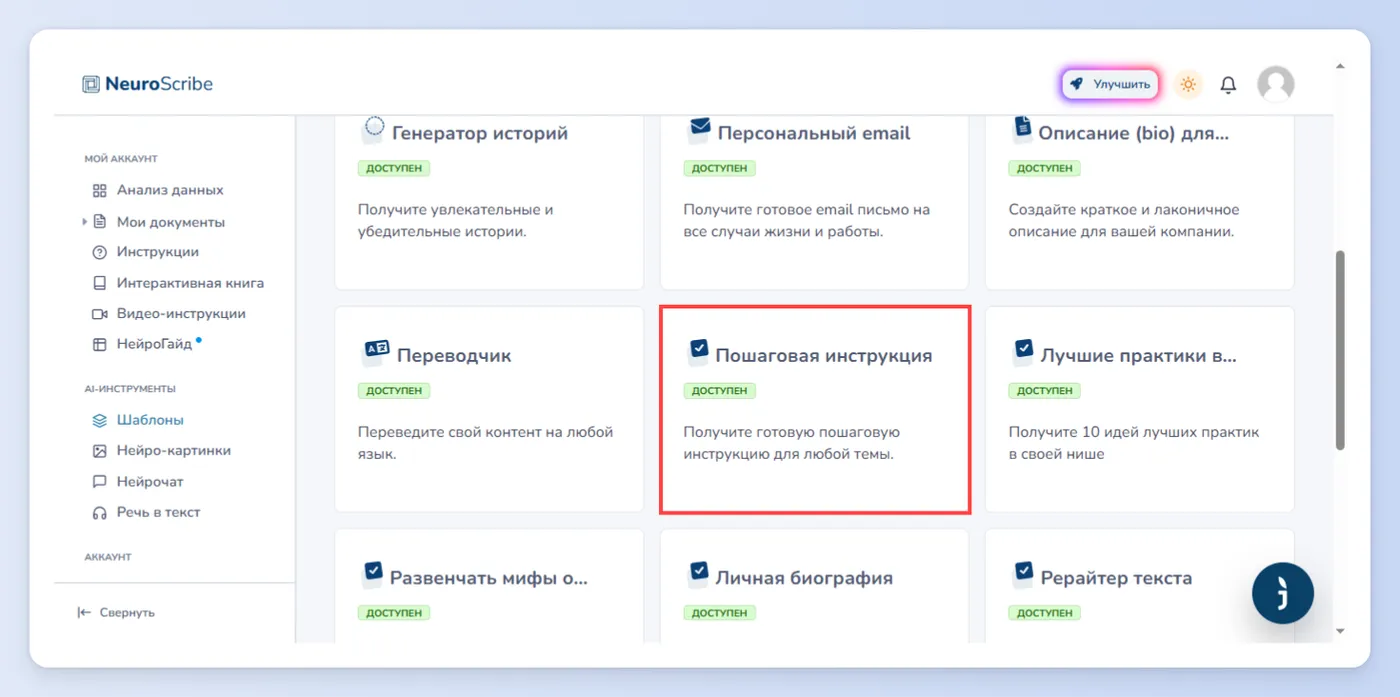Toggle the sun theme icon

(1188, 85)
